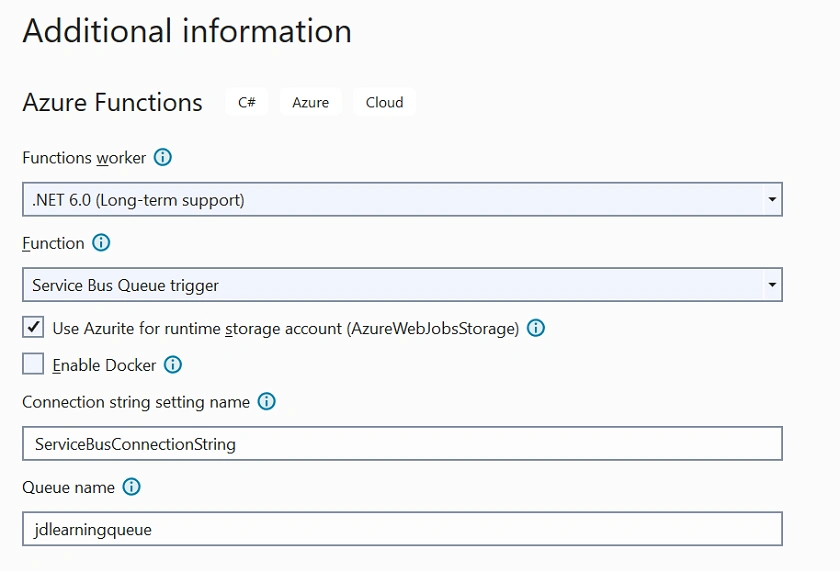Click the Azure Functions heading
Viewport: 840px width, 571px height.
pyautogui.click(x=112, y=102)
